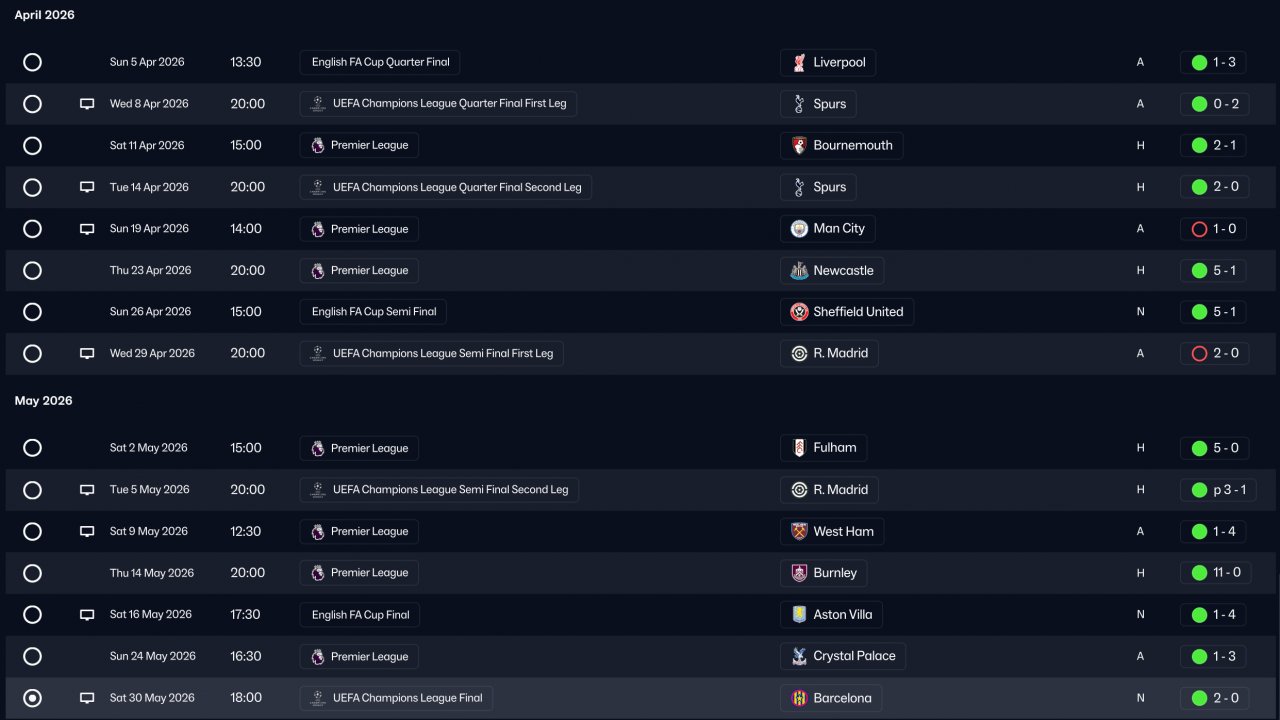Viewport: 1280px width, 720px height.
Task: Click the Man City badge icon
Action: click(x=799, y=229)
